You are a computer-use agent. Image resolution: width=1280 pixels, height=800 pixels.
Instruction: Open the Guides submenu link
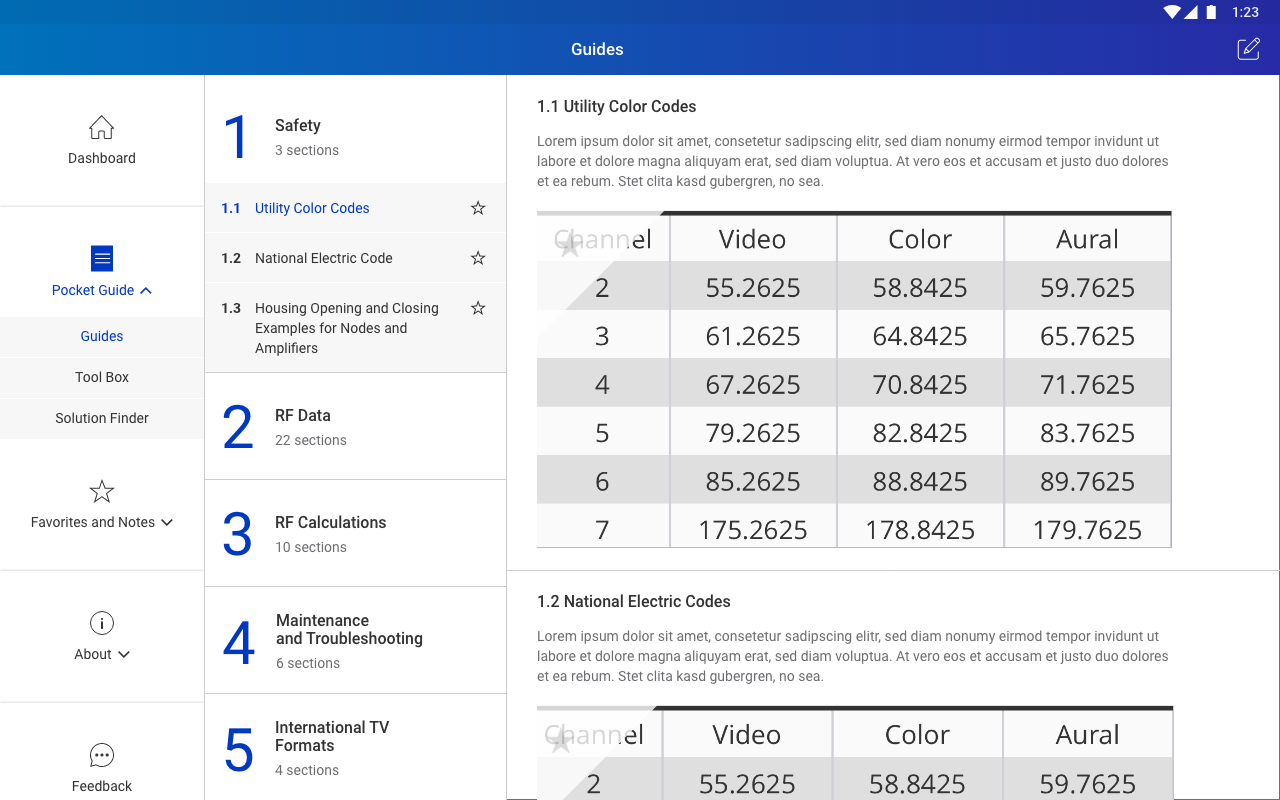(102, 336)
